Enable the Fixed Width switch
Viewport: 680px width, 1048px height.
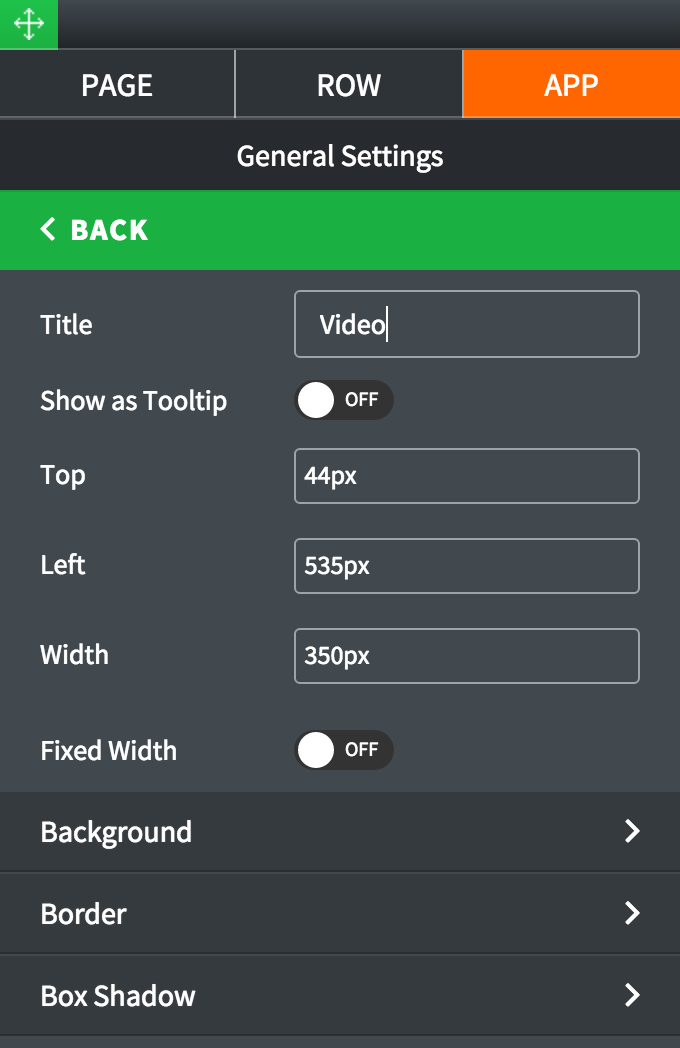click(x=343, y=750)
